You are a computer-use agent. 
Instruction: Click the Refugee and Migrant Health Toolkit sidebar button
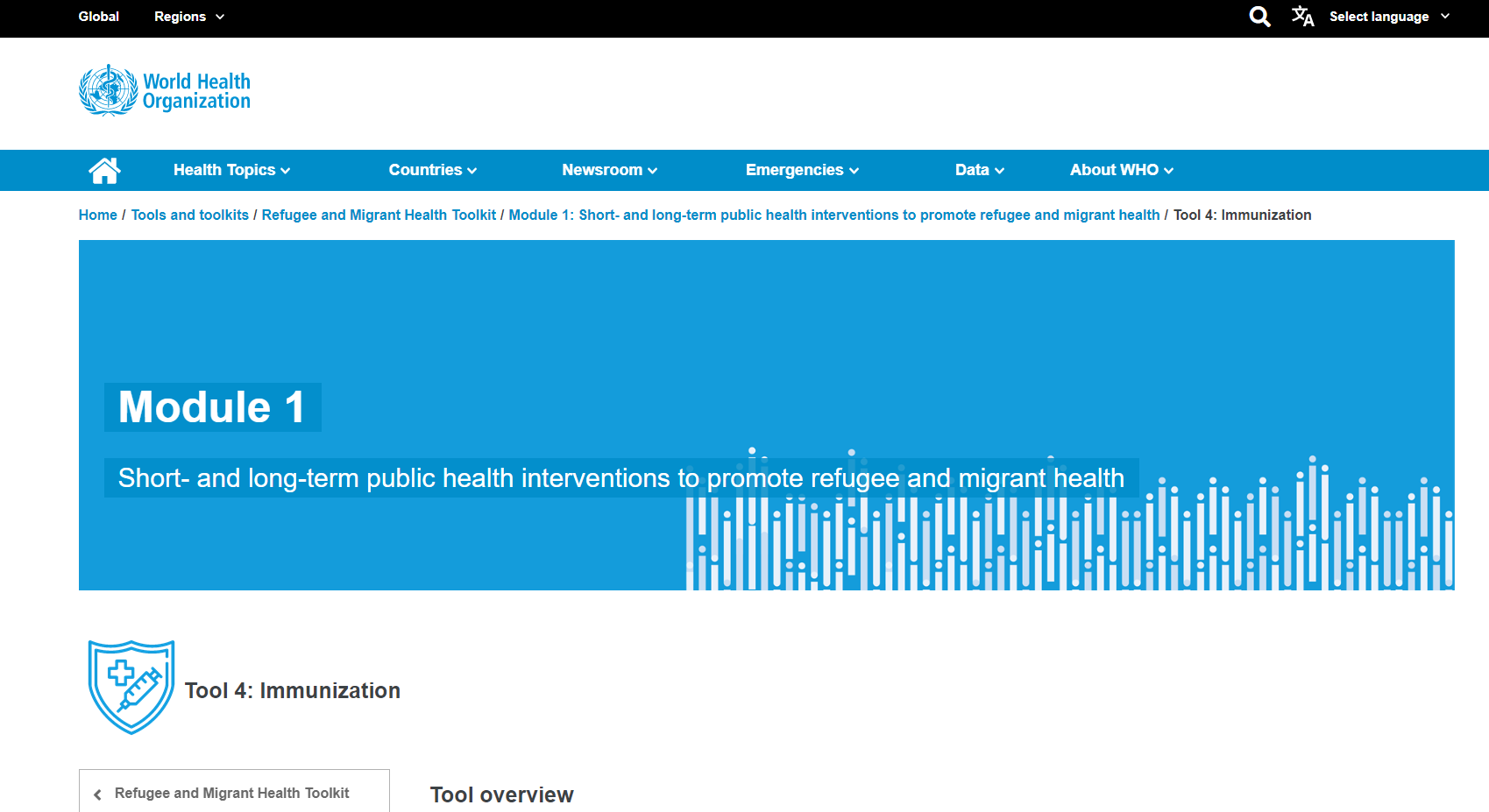233,793
